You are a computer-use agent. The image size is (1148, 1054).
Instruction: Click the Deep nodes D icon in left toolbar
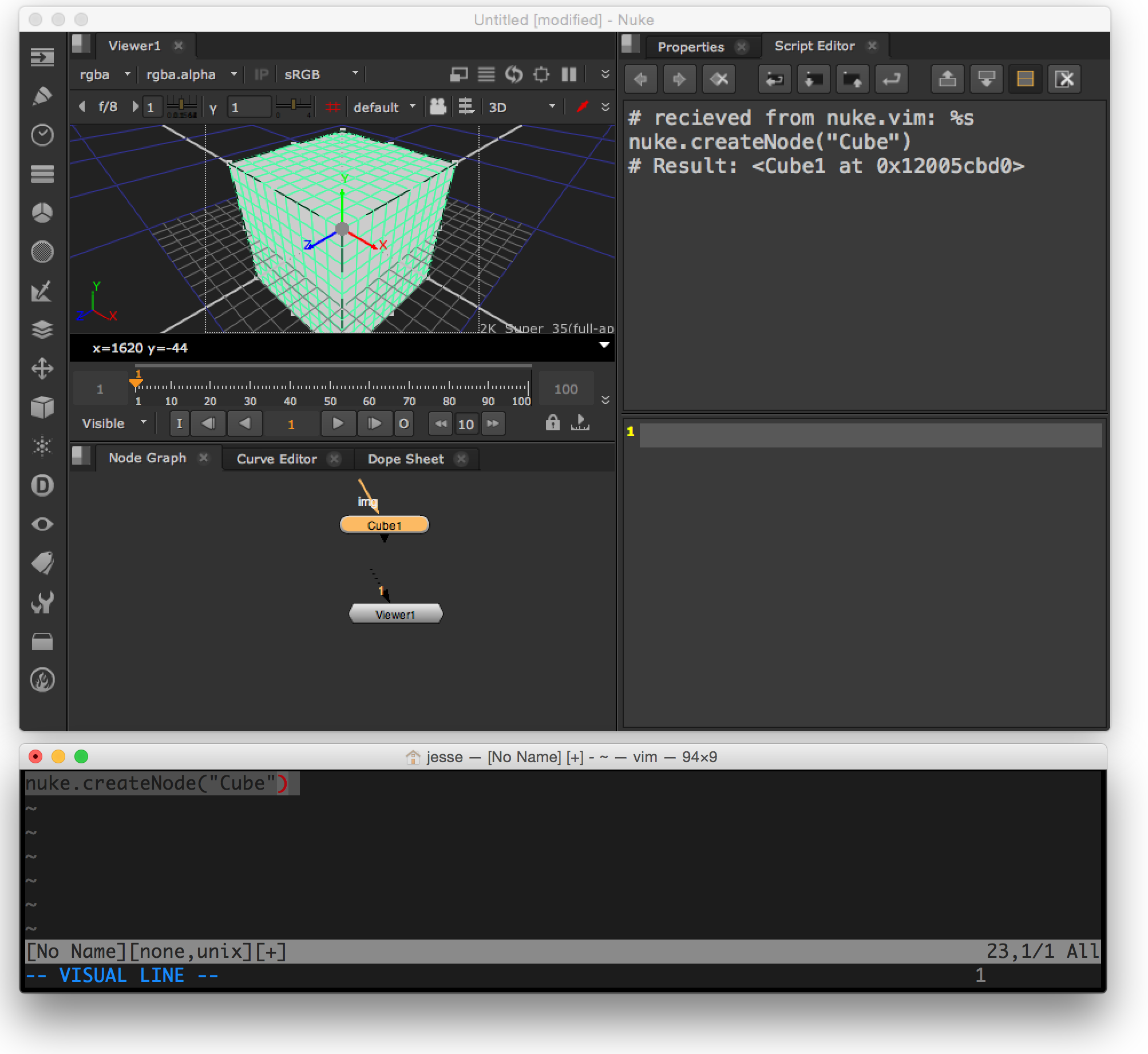click(42, 485)
